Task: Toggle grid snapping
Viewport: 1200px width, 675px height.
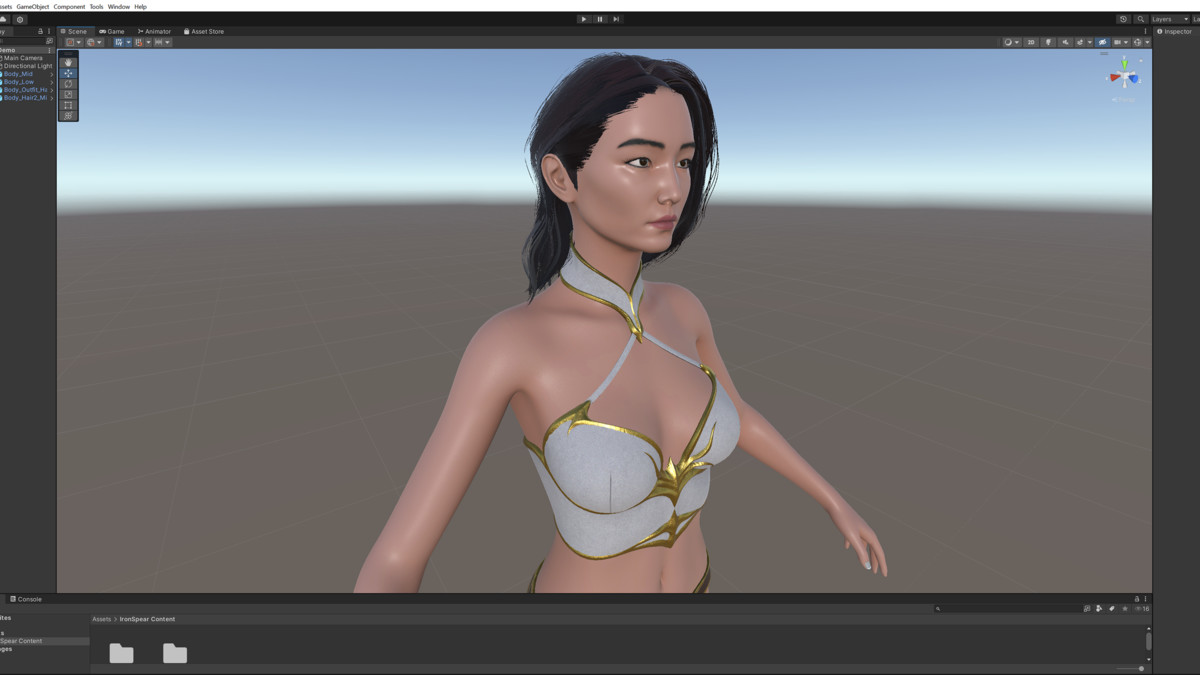Action: (139, 42)
